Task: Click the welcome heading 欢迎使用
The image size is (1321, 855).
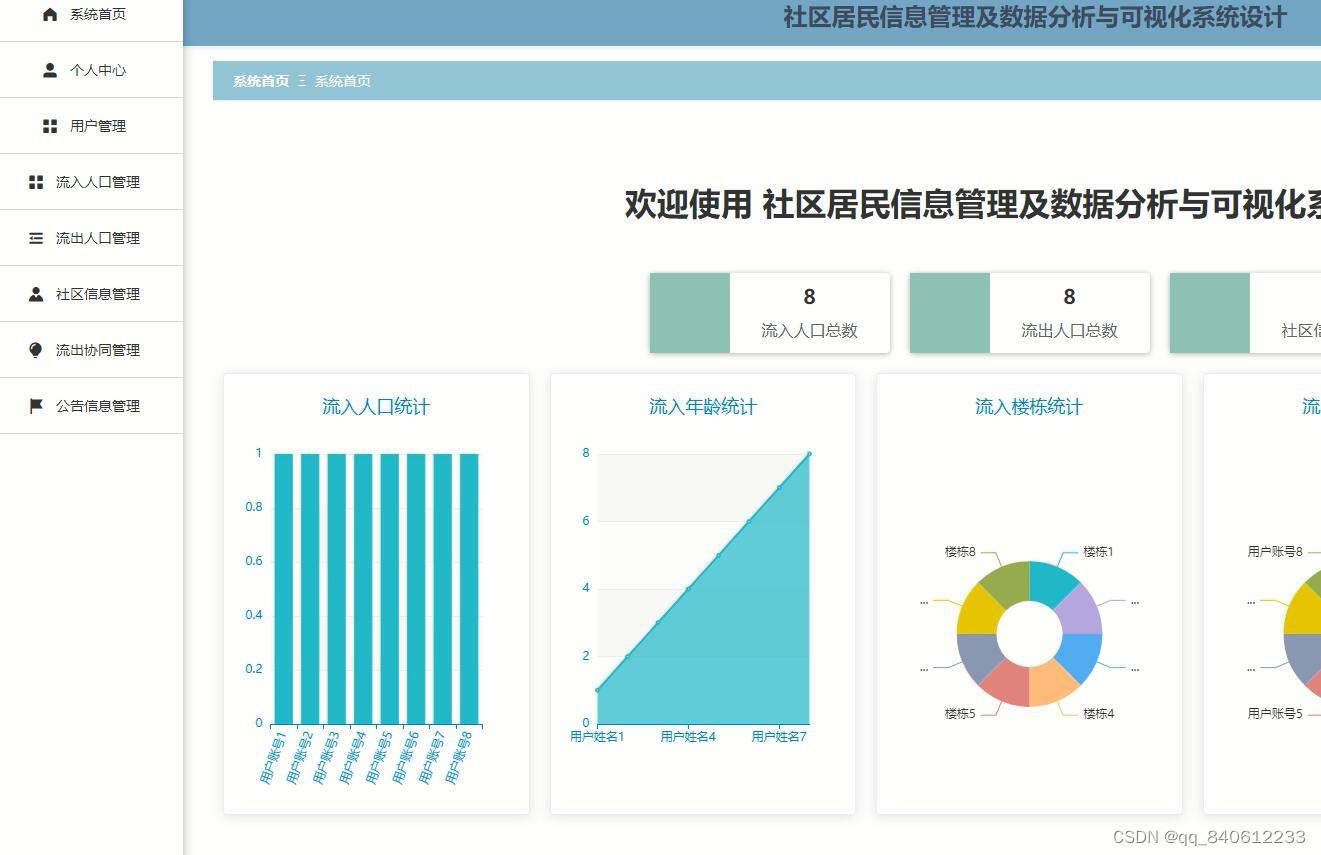Action: click(x=688, y=204)
